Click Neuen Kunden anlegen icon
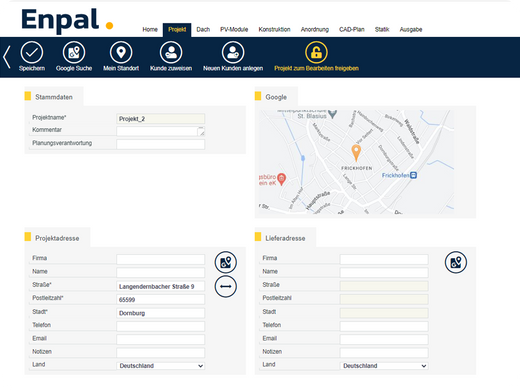The image size is (520, 390). click(233, 52)
